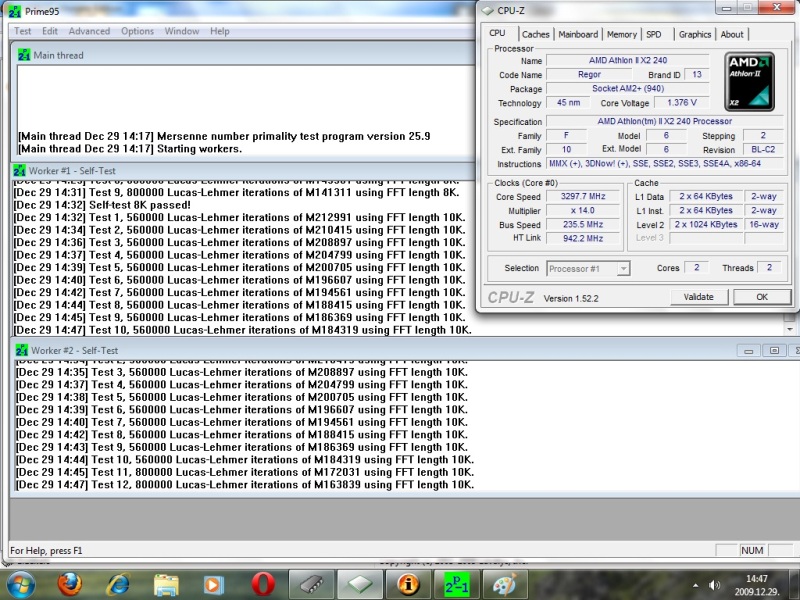The height and width of the screenshot is (600, 800).
Task: Click the Worker #1 window icon
Action: (x=19, y=170)
